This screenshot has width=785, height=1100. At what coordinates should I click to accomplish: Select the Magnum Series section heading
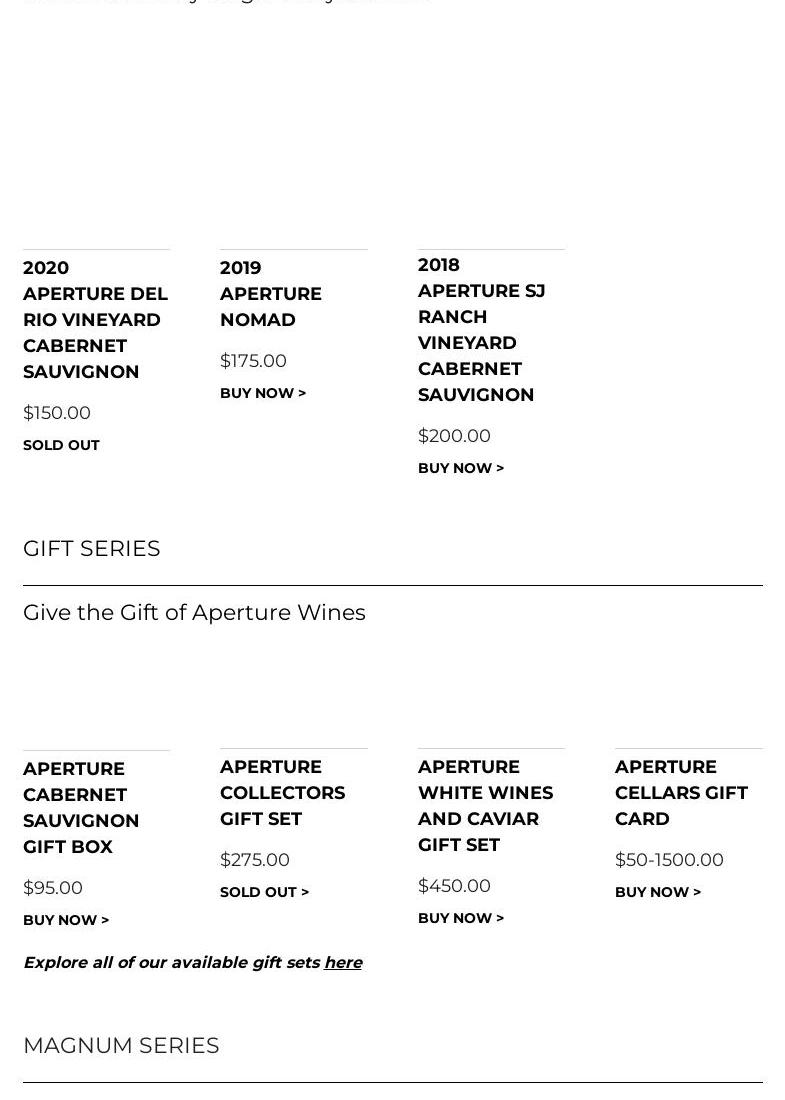(121, 1045)
